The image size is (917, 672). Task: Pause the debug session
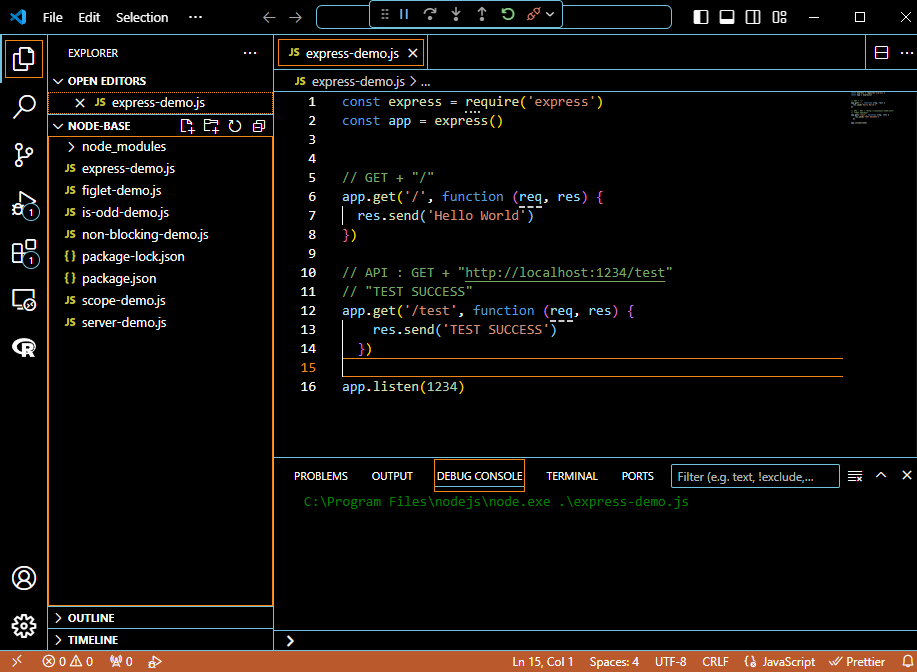click(404, 14)
